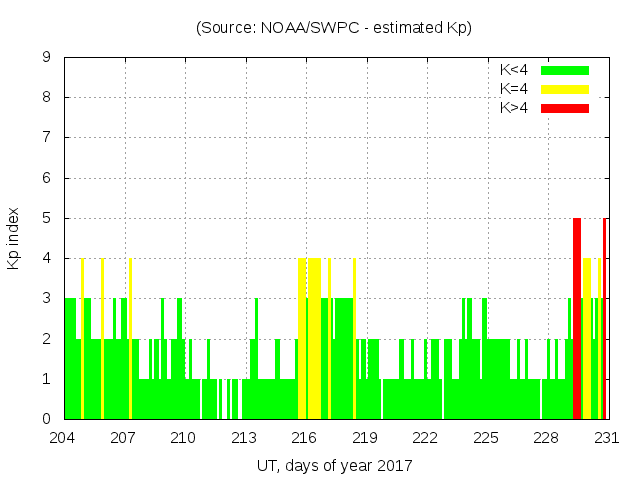Click the x-axis tick label 216
Image resolution: width=640 pixels, height=480 pixels.
click(304, 438)
